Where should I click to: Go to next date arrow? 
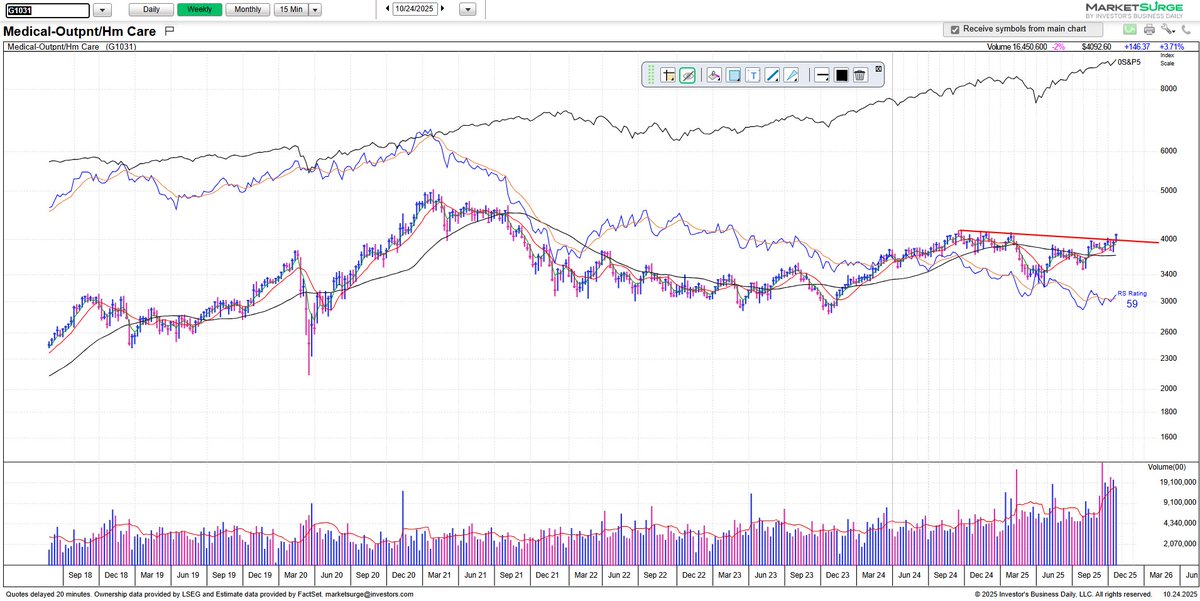click(444, 9)
